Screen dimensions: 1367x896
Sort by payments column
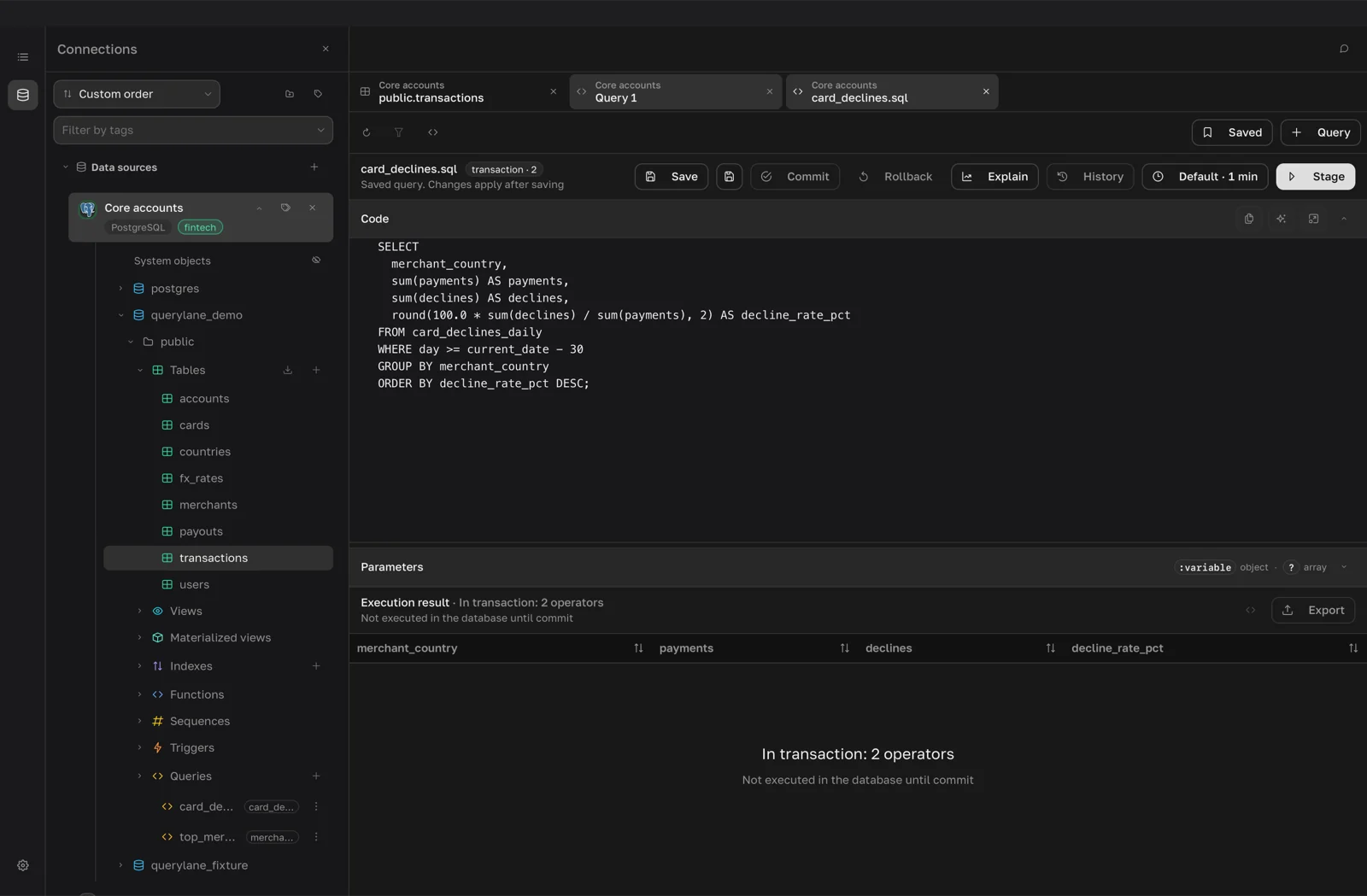tap(845, 648)
